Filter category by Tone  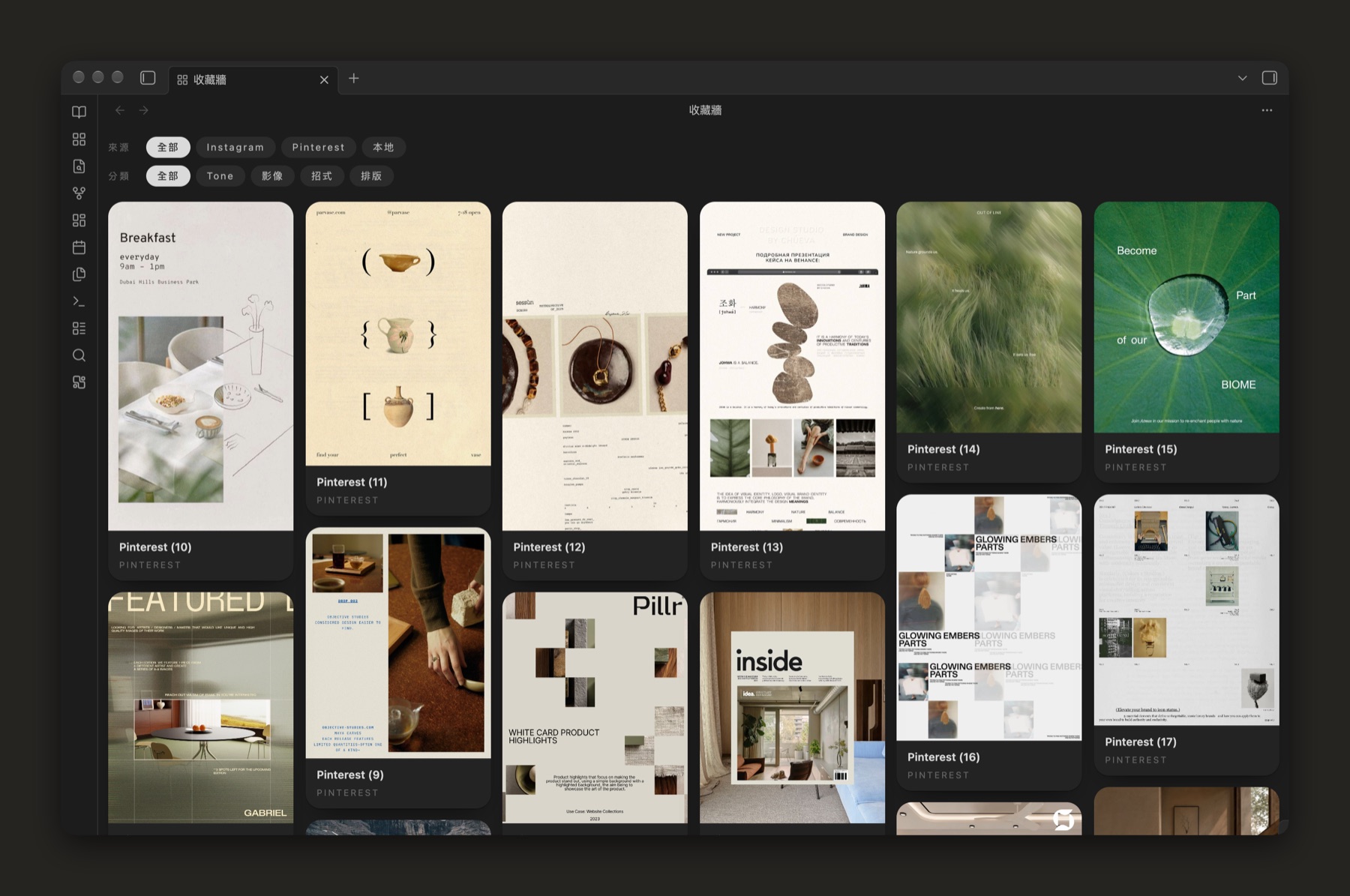tap(220, 176)
